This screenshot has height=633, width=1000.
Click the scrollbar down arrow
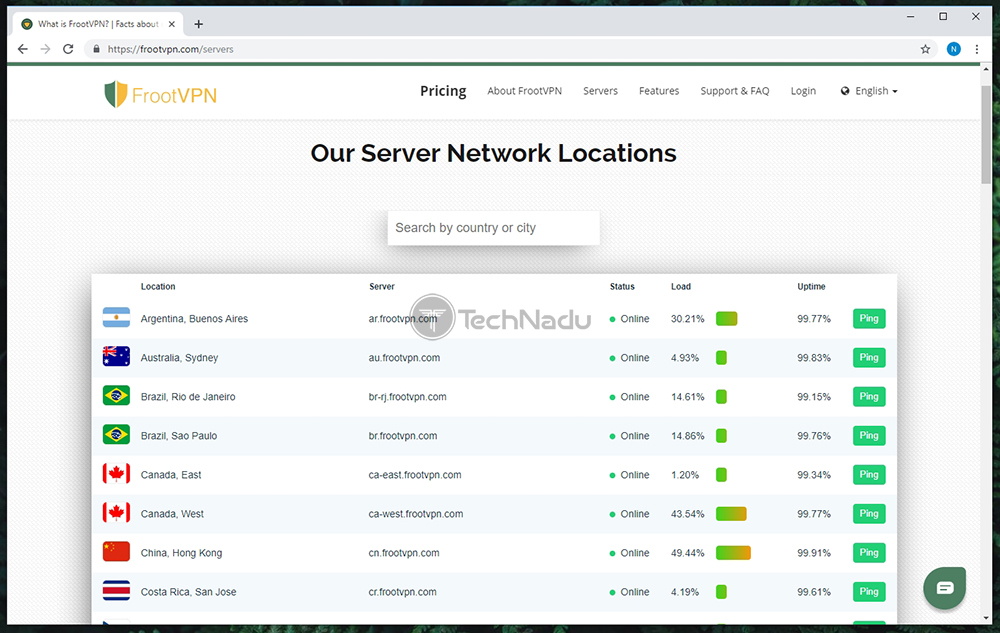click(986, 618)
